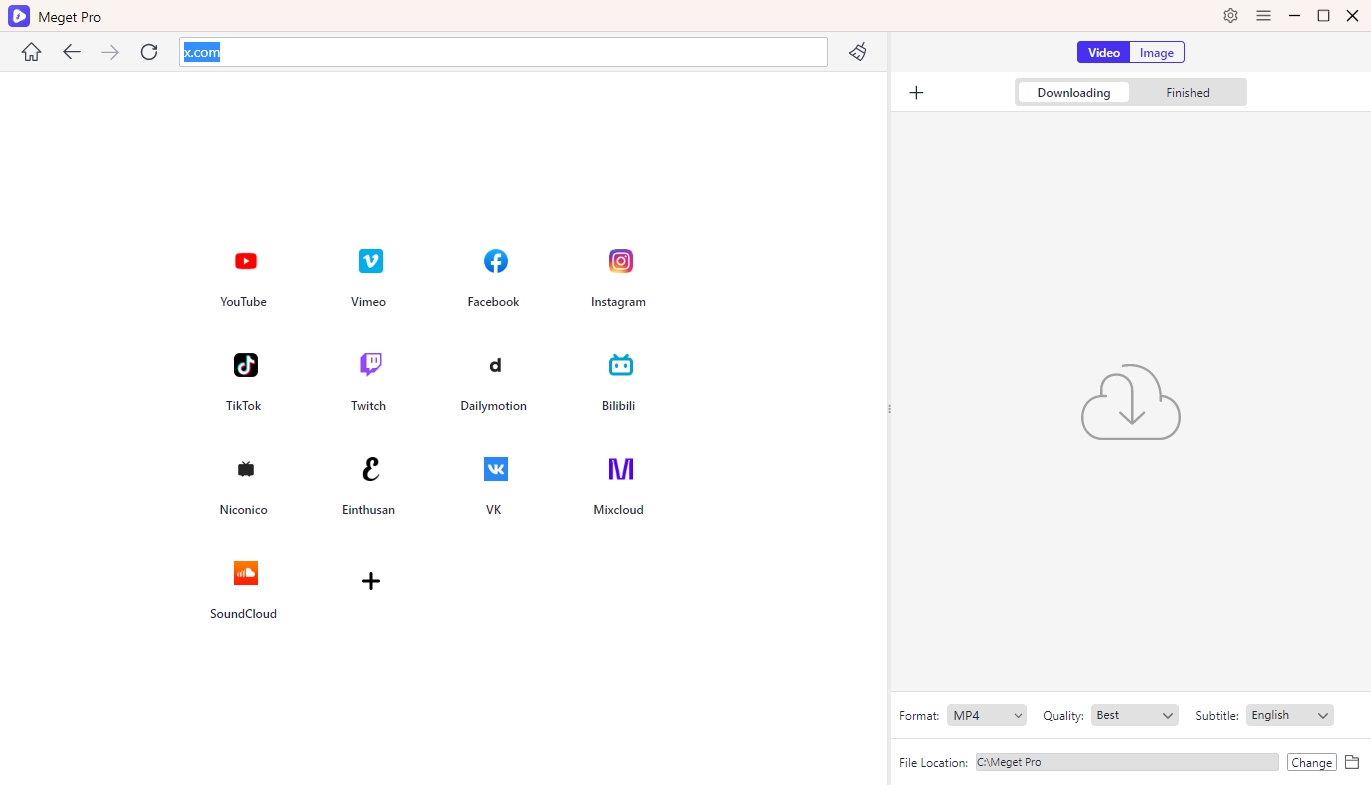
Task: Open the YouTube shortcut icon
Action: point(246,261)
